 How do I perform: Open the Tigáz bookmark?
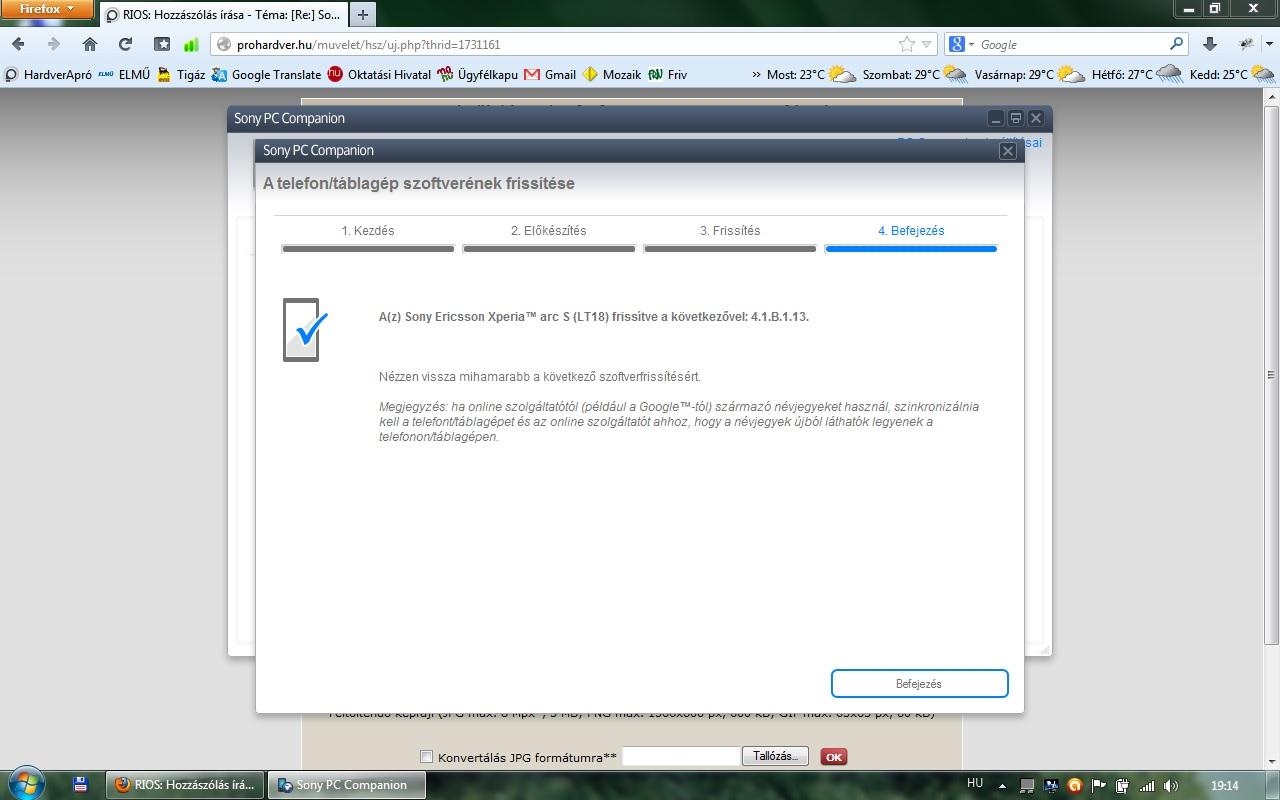[181, 74]
